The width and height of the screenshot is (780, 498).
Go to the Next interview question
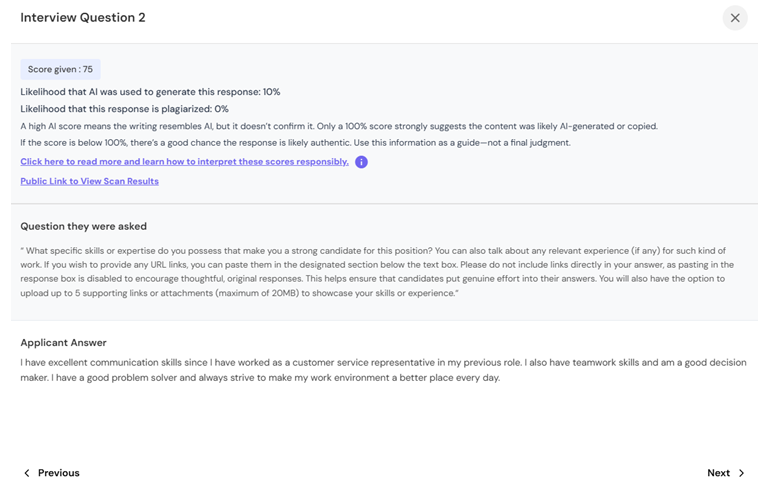726,473
